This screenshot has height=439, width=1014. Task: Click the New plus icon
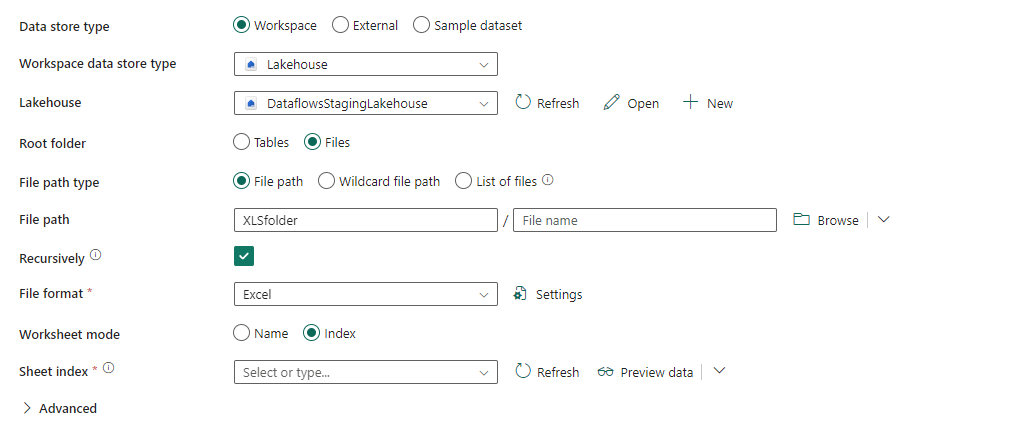690,102
